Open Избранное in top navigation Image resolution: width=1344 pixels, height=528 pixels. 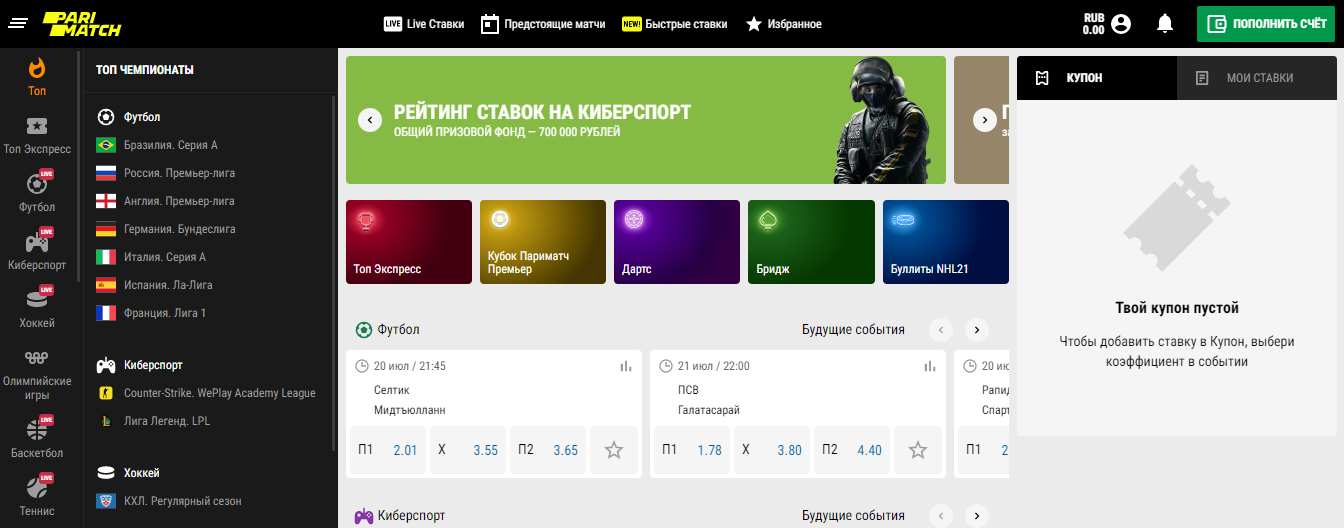point(783,24)
